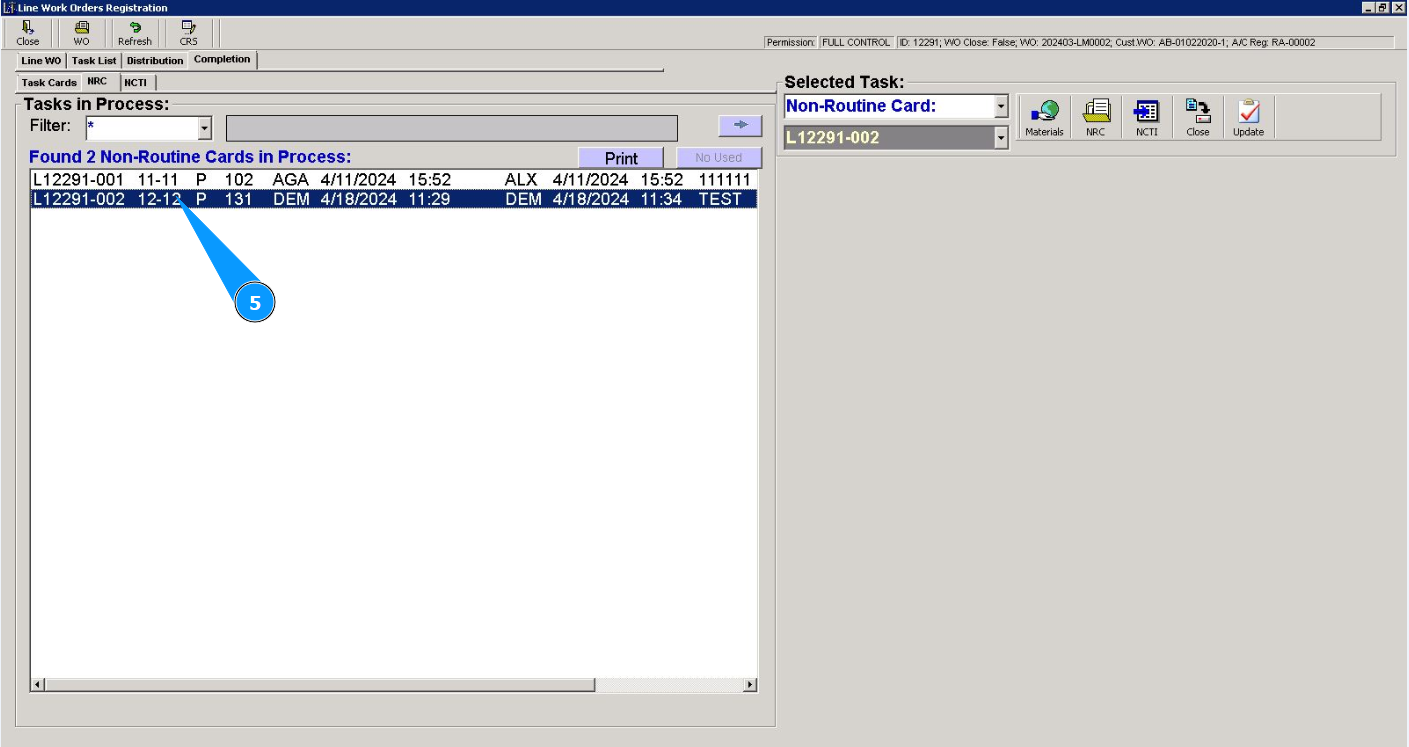
Task: Open the WO print toolbar icon
Action: (x=81, y=33)
